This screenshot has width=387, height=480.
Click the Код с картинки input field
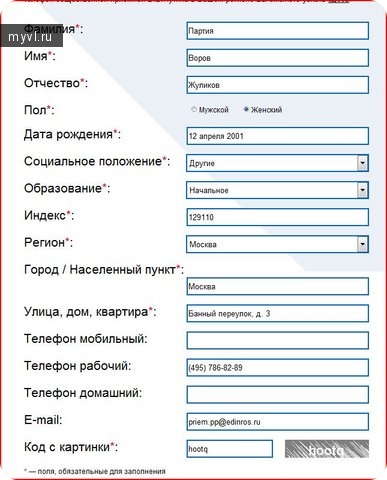229,449
